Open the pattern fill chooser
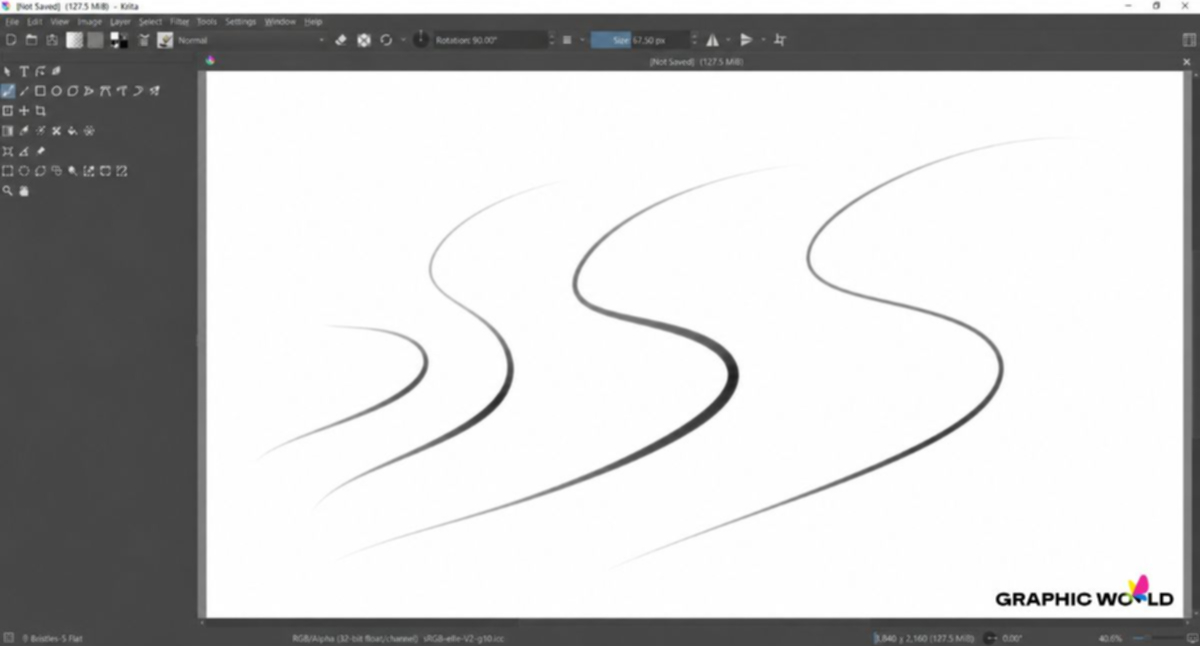The image size is (1200, 646). tap(95, 40)
